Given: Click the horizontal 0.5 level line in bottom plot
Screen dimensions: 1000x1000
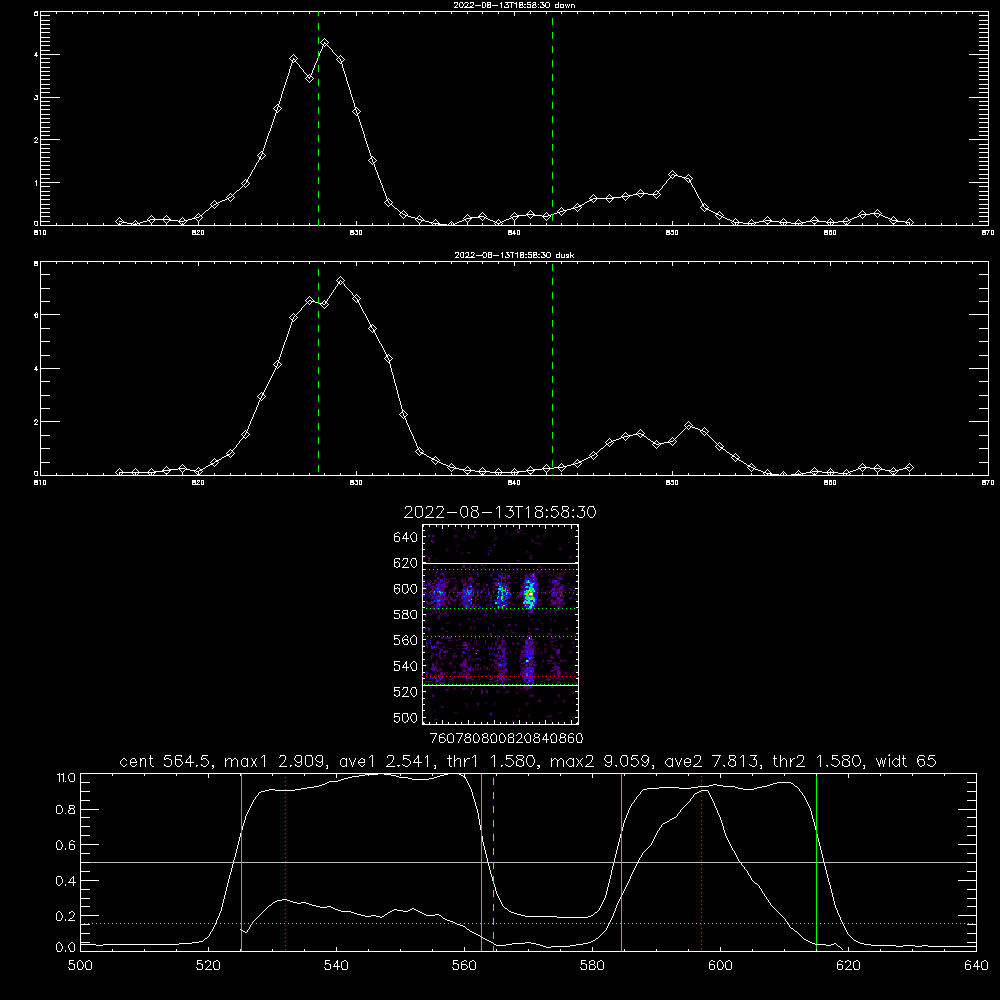Looking at the screenshot, I should pyautogui.click(x=528, y=862).
